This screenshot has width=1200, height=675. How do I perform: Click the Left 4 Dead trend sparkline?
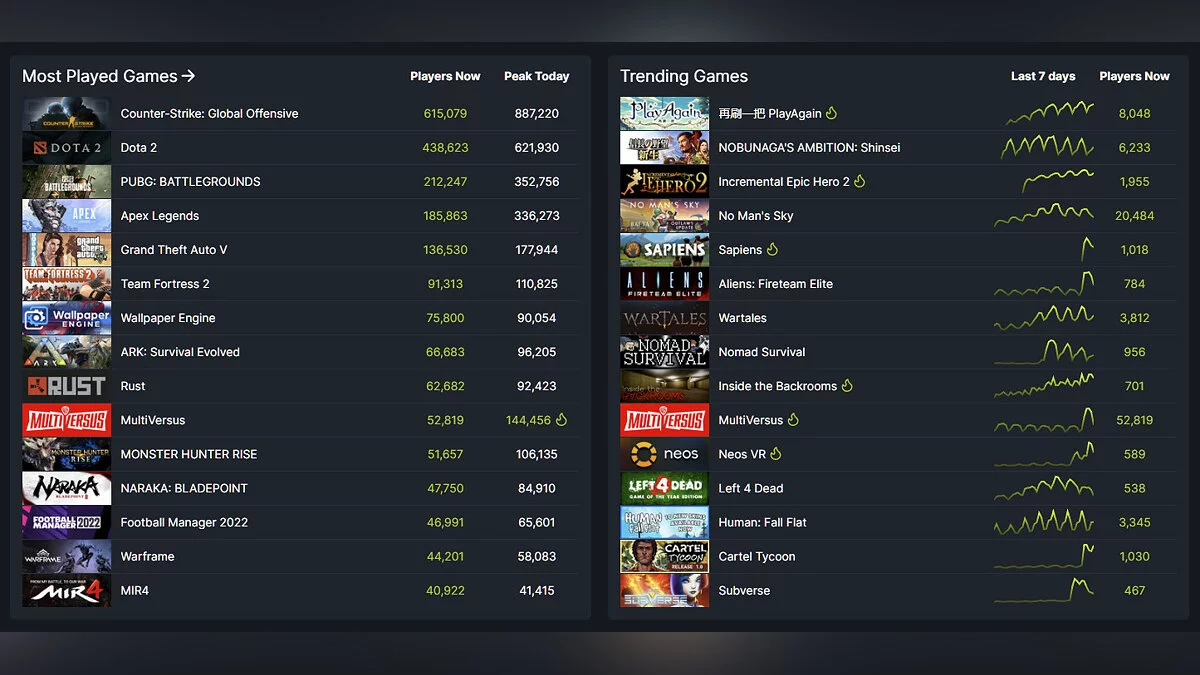[1044, 488]
